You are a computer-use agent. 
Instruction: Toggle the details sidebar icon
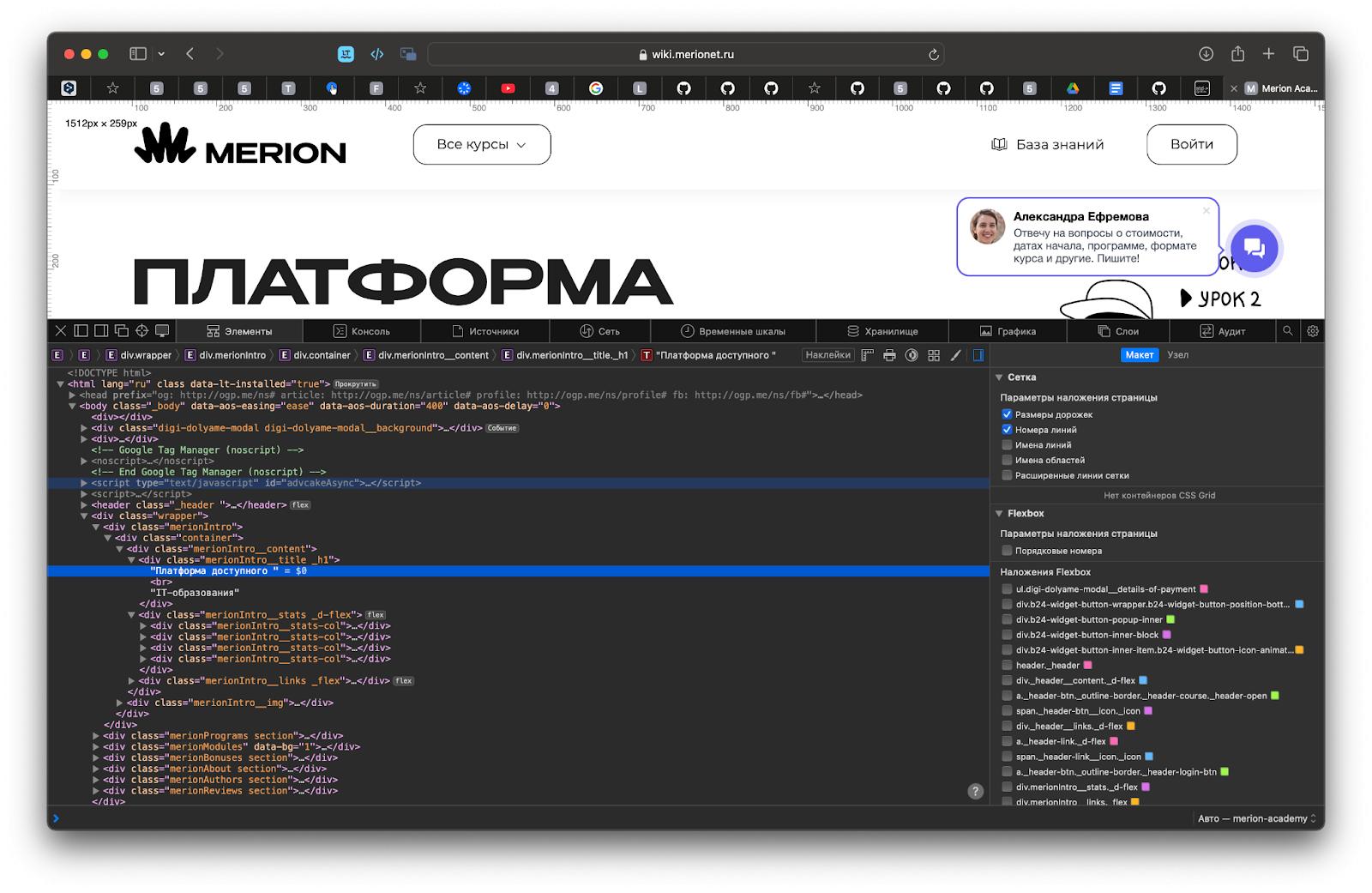point(978,355)
